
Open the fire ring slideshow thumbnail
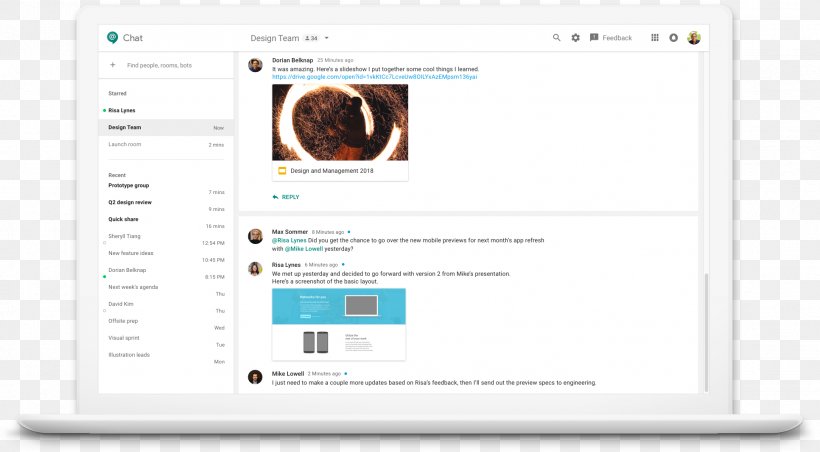tap(340, 122)
